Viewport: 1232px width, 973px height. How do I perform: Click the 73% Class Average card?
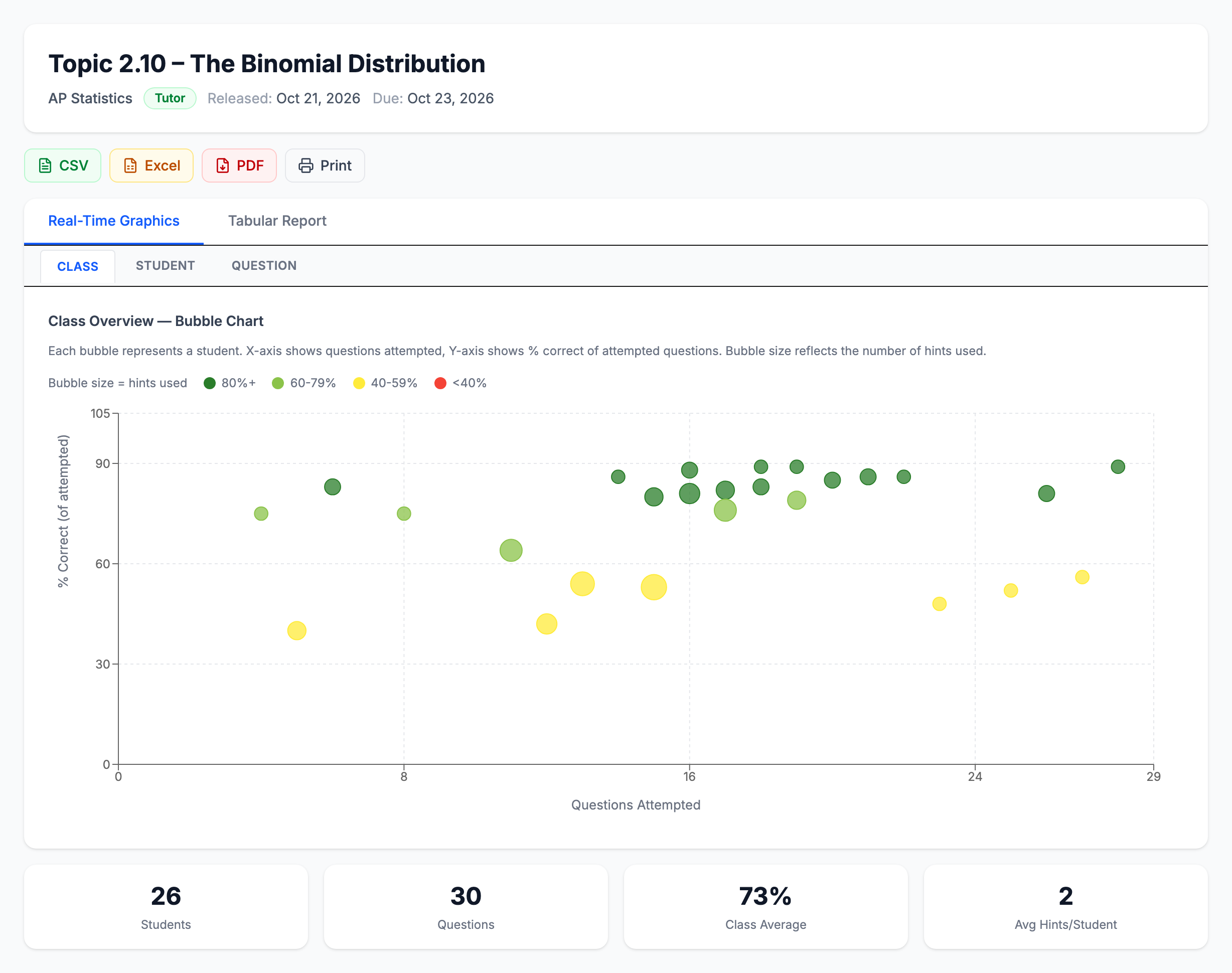click(766, 907)
